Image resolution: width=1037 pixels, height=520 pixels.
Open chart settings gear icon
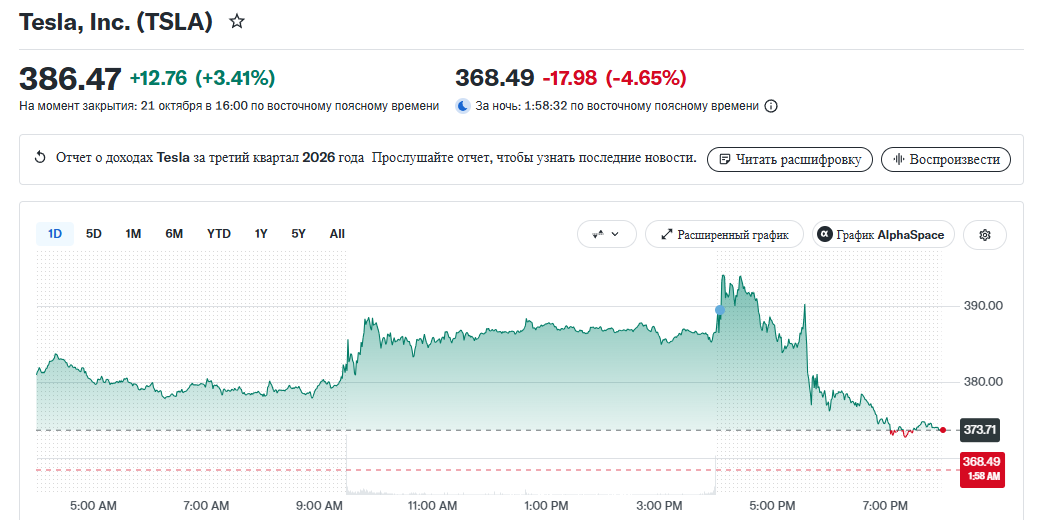coord(985,235)
